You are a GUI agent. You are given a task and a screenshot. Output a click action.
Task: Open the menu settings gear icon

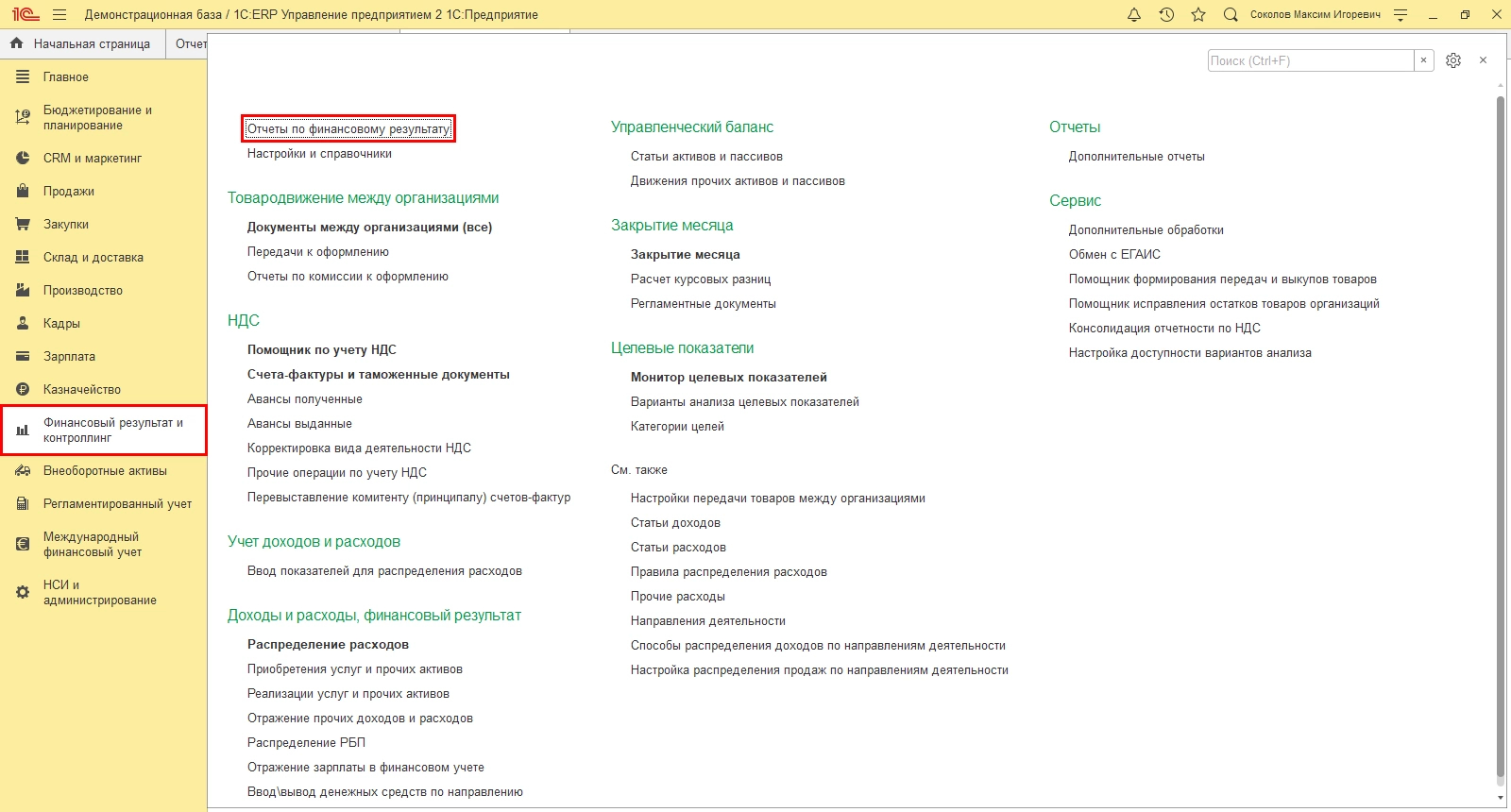tap(1453, 60)
